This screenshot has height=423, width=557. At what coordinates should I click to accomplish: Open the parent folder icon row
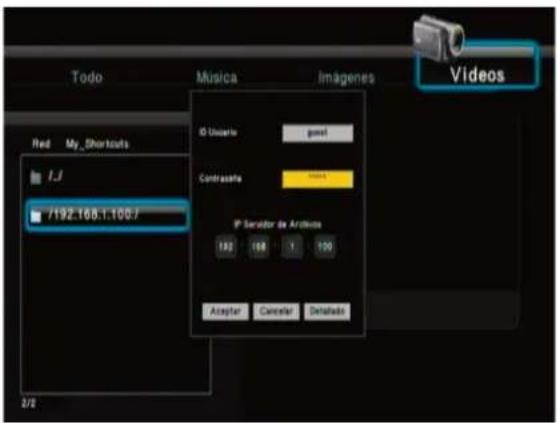(36, 177)
